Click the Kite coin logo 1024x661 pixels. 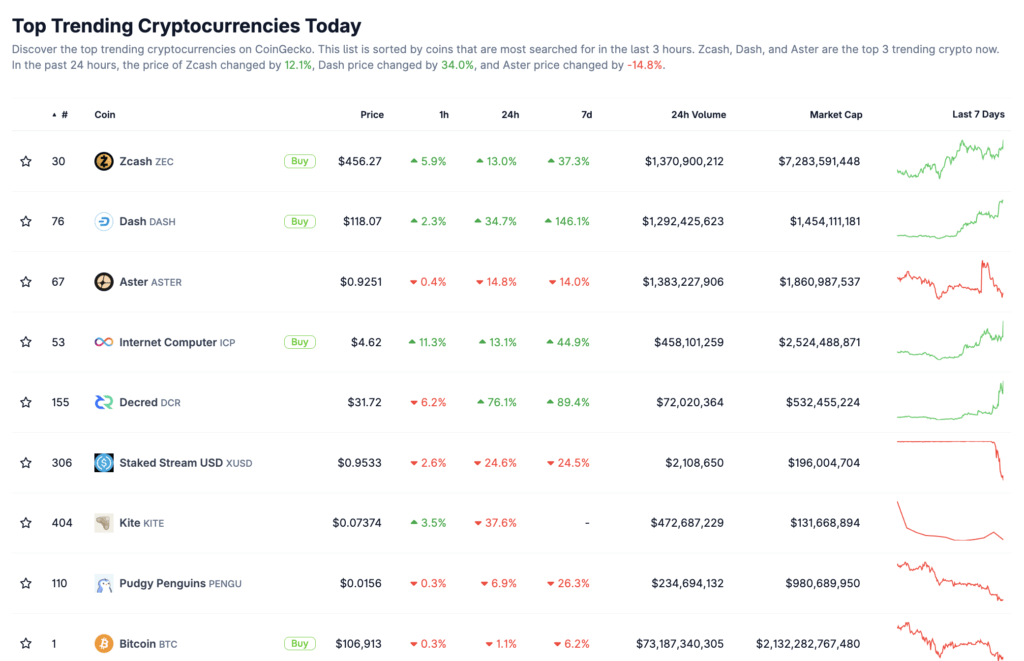[104, 522]
